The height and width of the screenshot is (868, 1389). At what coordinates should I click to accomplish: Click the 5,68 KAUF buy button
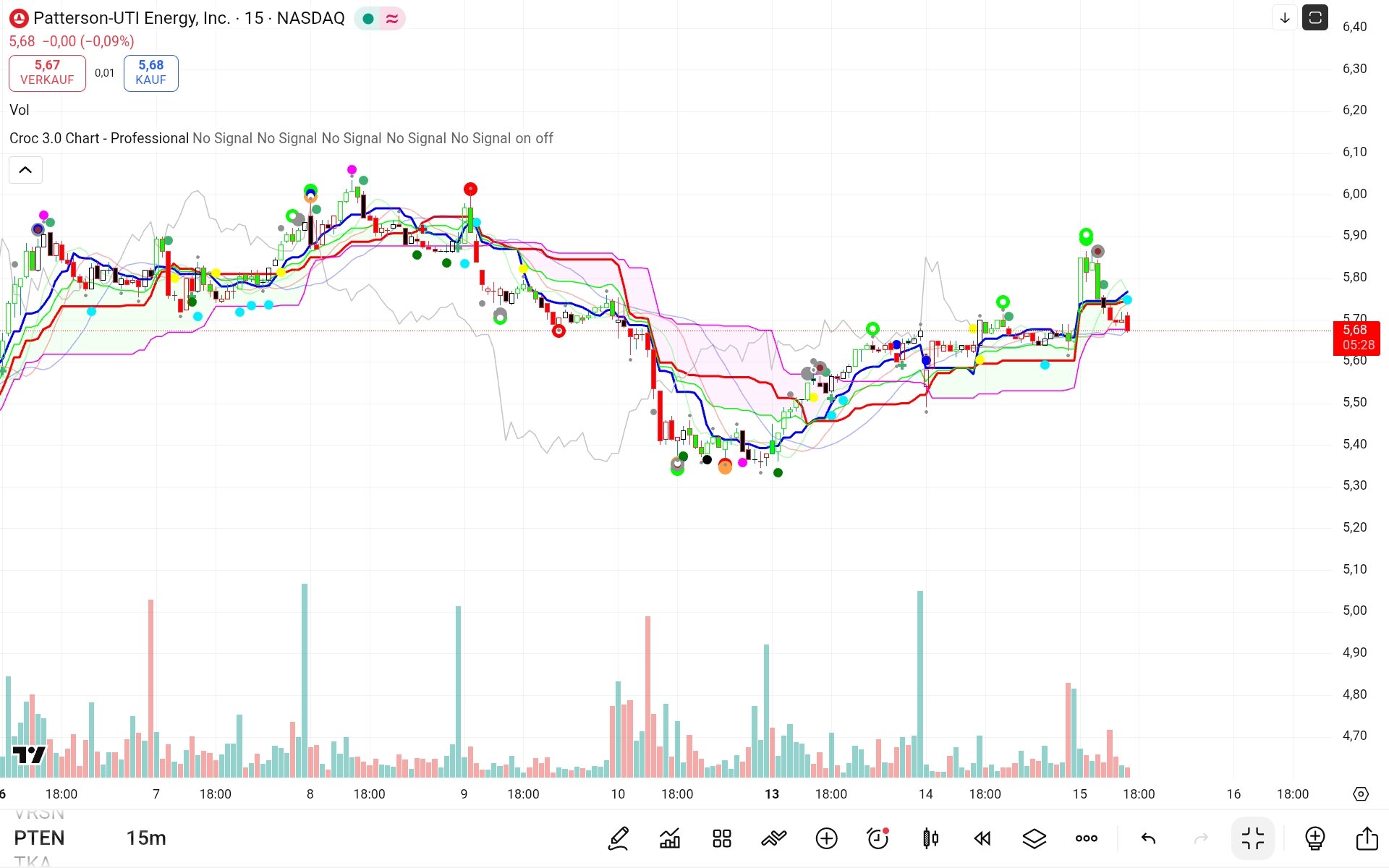(150, 72)
